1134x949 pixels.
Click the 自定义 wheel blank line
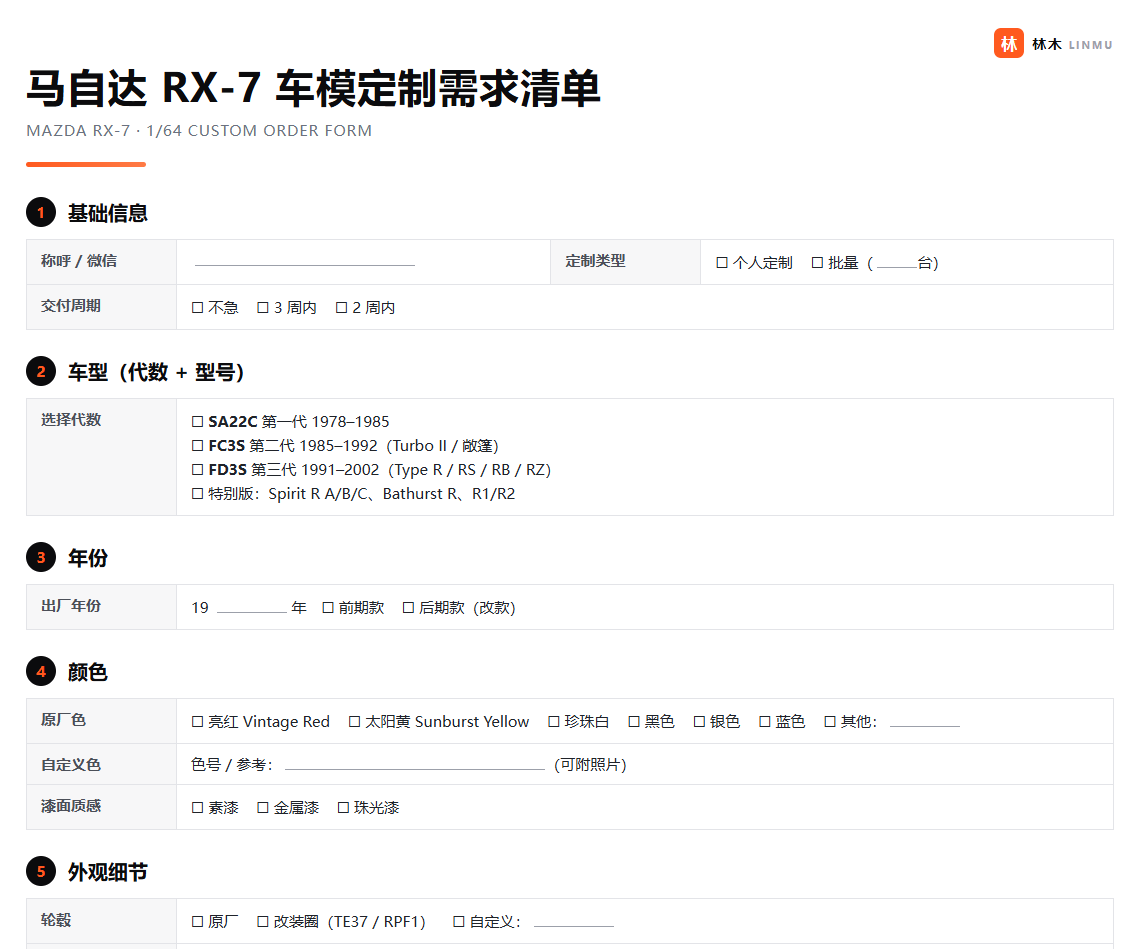pos(574,922)
